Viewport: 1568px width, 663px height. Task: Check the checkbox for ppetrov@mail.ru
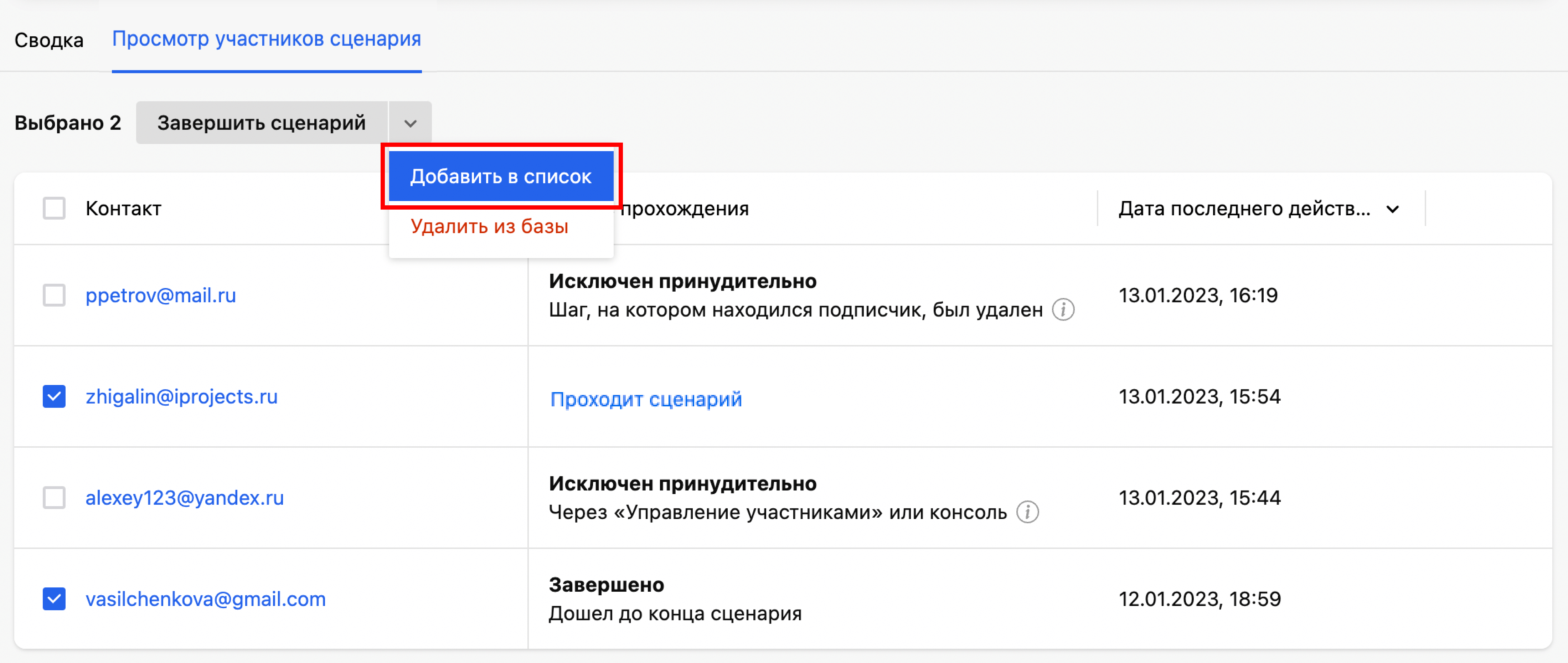tap(53, 295)
